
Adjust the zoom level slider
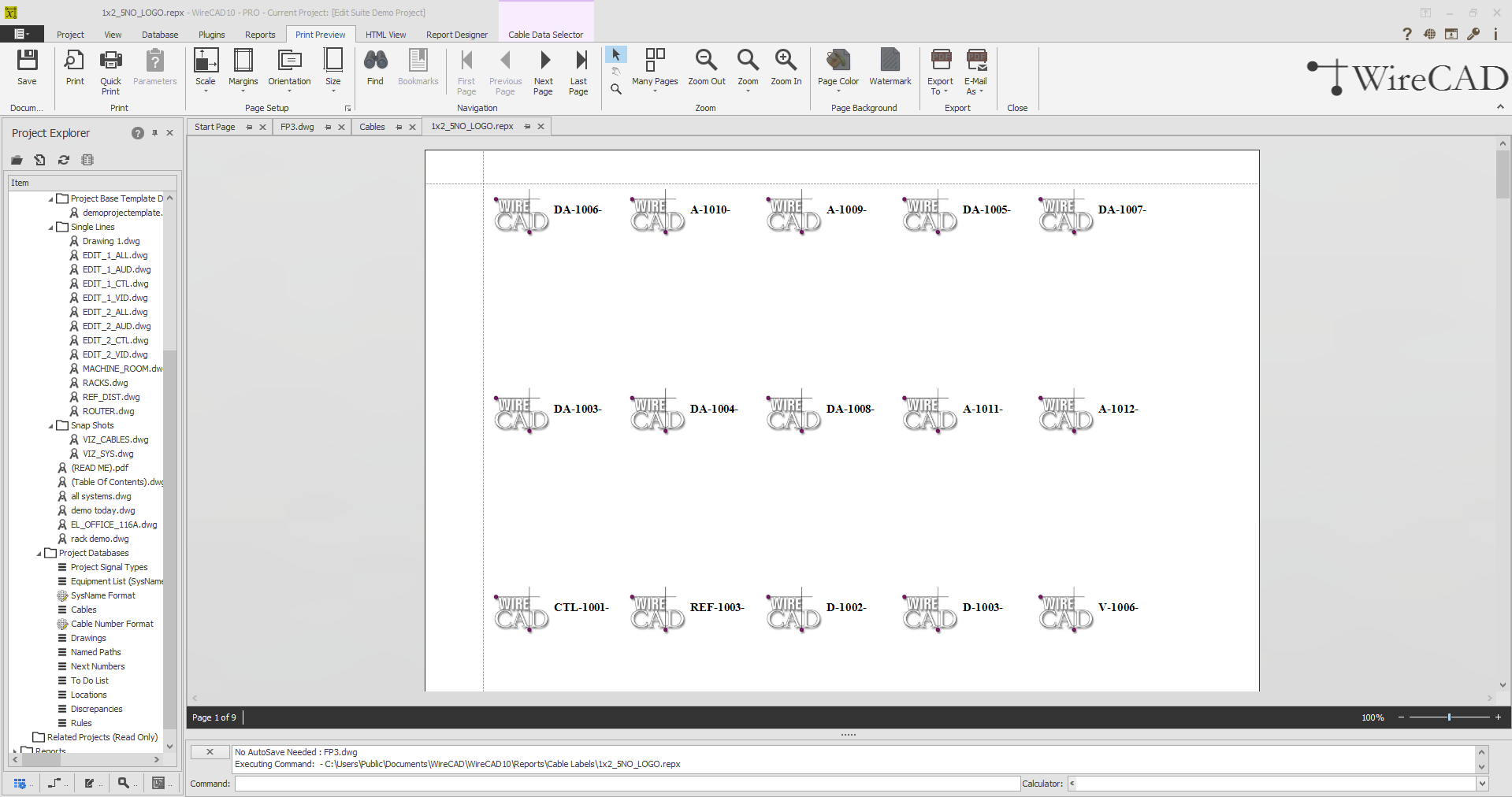[x=1449, y=717]
